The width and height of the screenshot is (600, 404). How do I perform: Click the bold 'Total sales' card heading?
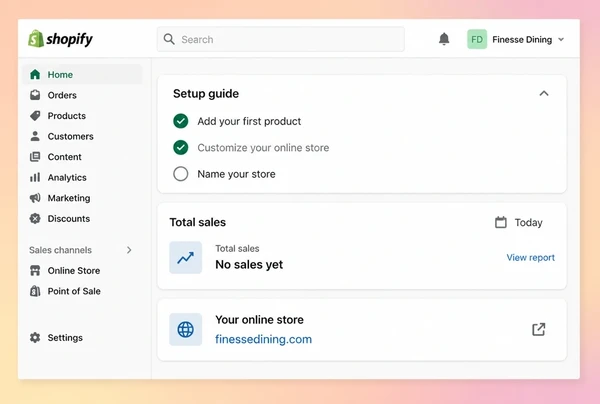(198, 222)
